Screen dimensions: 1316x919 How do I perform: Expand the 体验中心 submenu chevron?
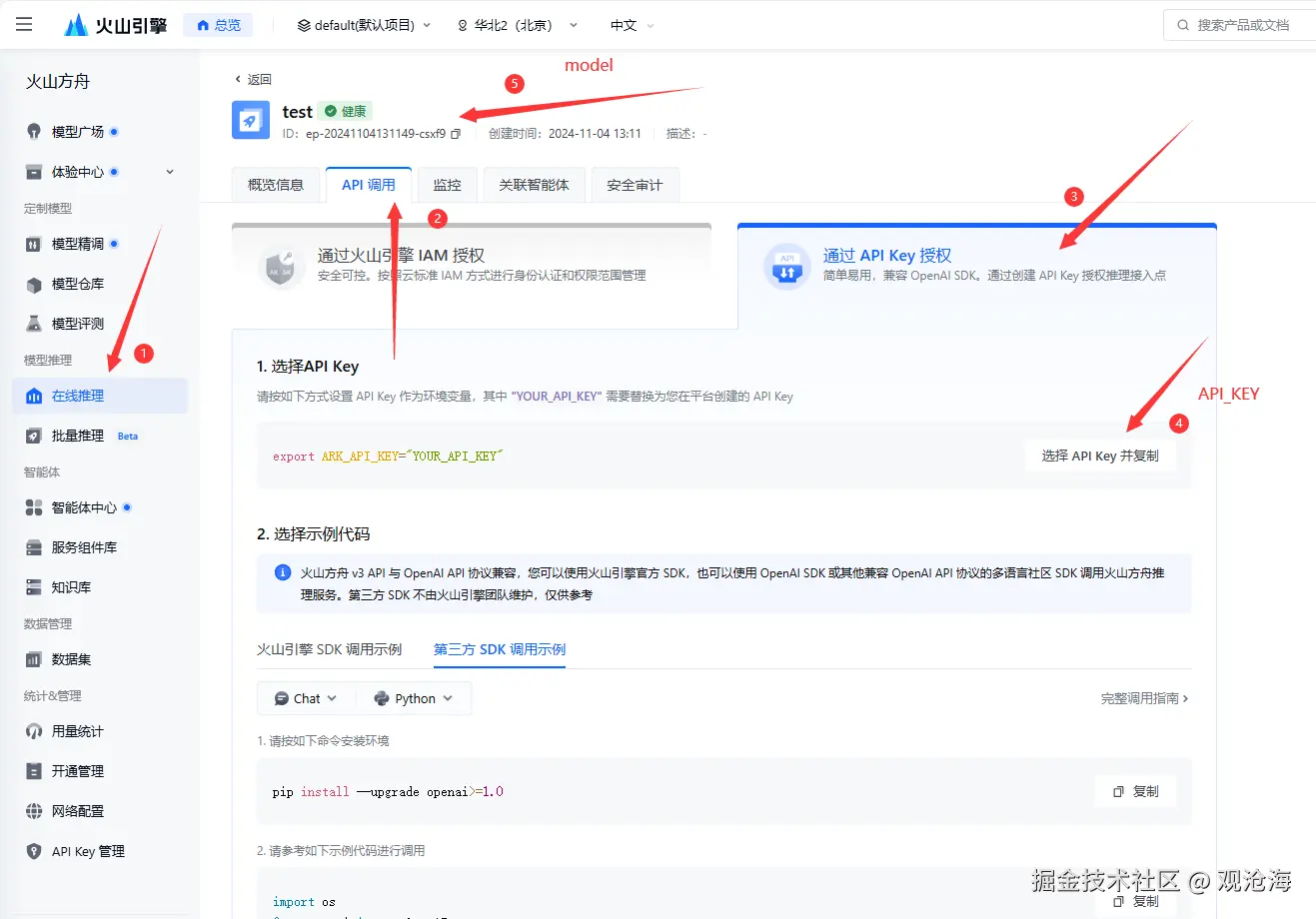pyautogui.click(x=170, y=172)
